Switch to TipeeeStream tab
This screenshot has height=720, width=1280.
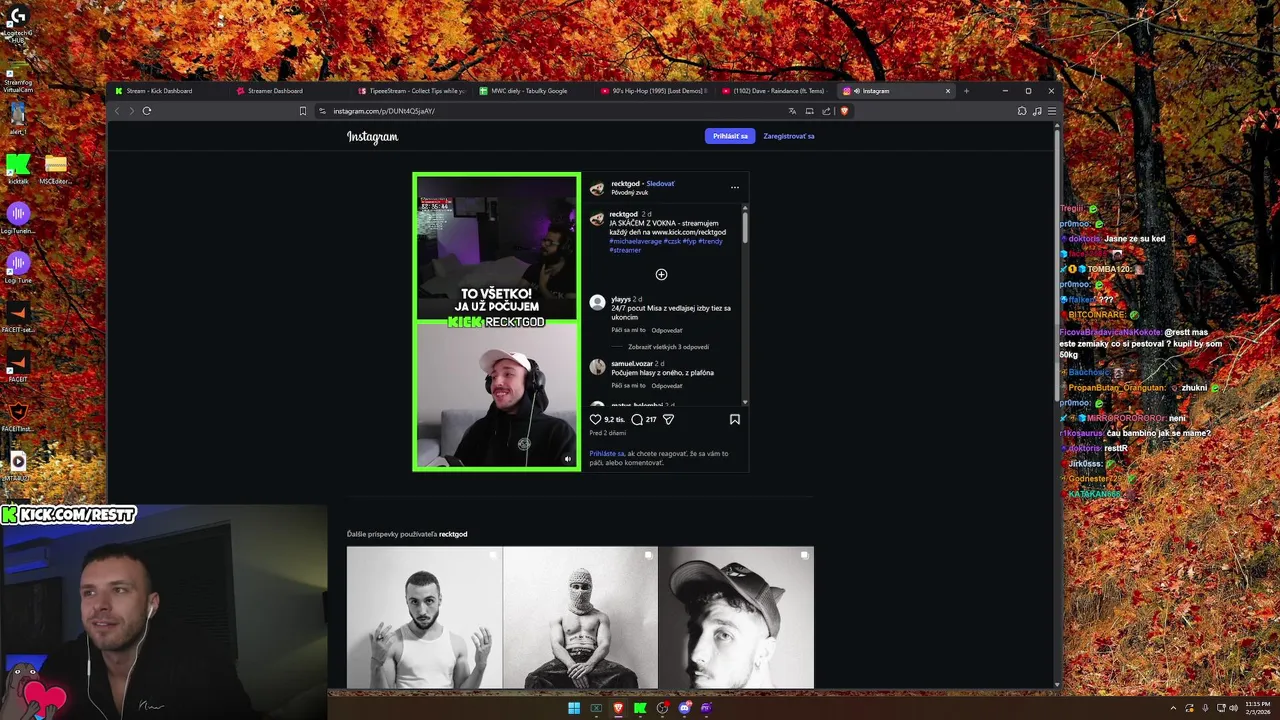[412, 91]
